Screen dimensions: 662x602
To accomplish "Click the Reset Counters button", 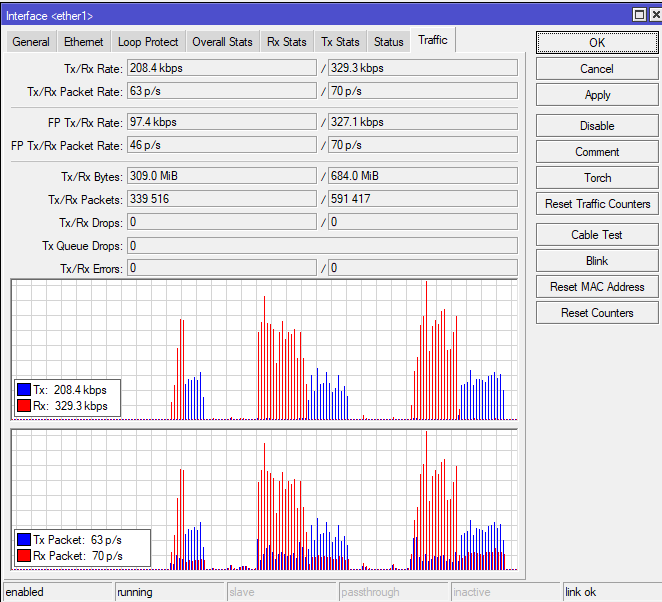I will (597, 313).
